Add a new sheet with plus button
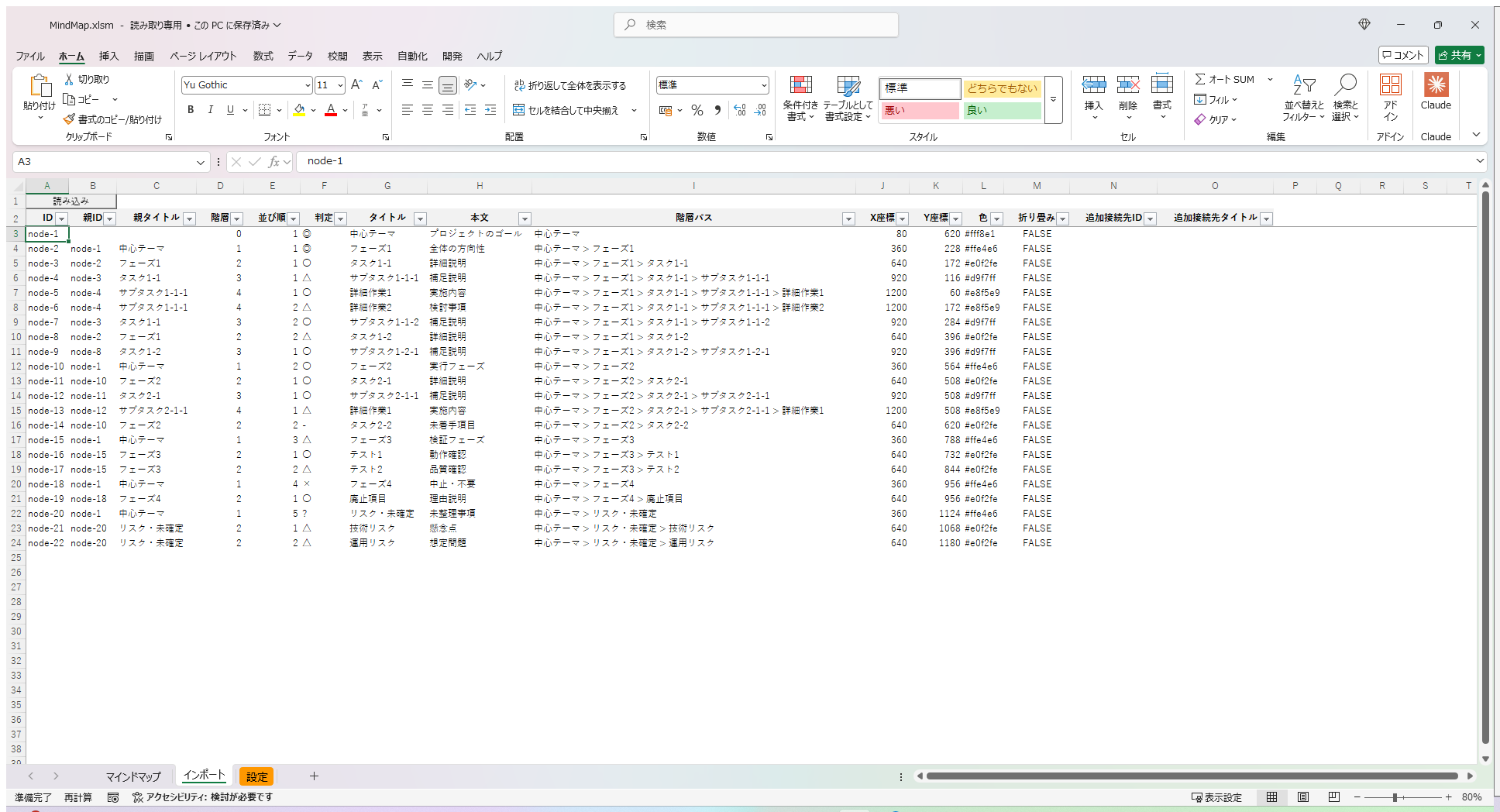This screenshot has width=1500, height=812. 314,776
